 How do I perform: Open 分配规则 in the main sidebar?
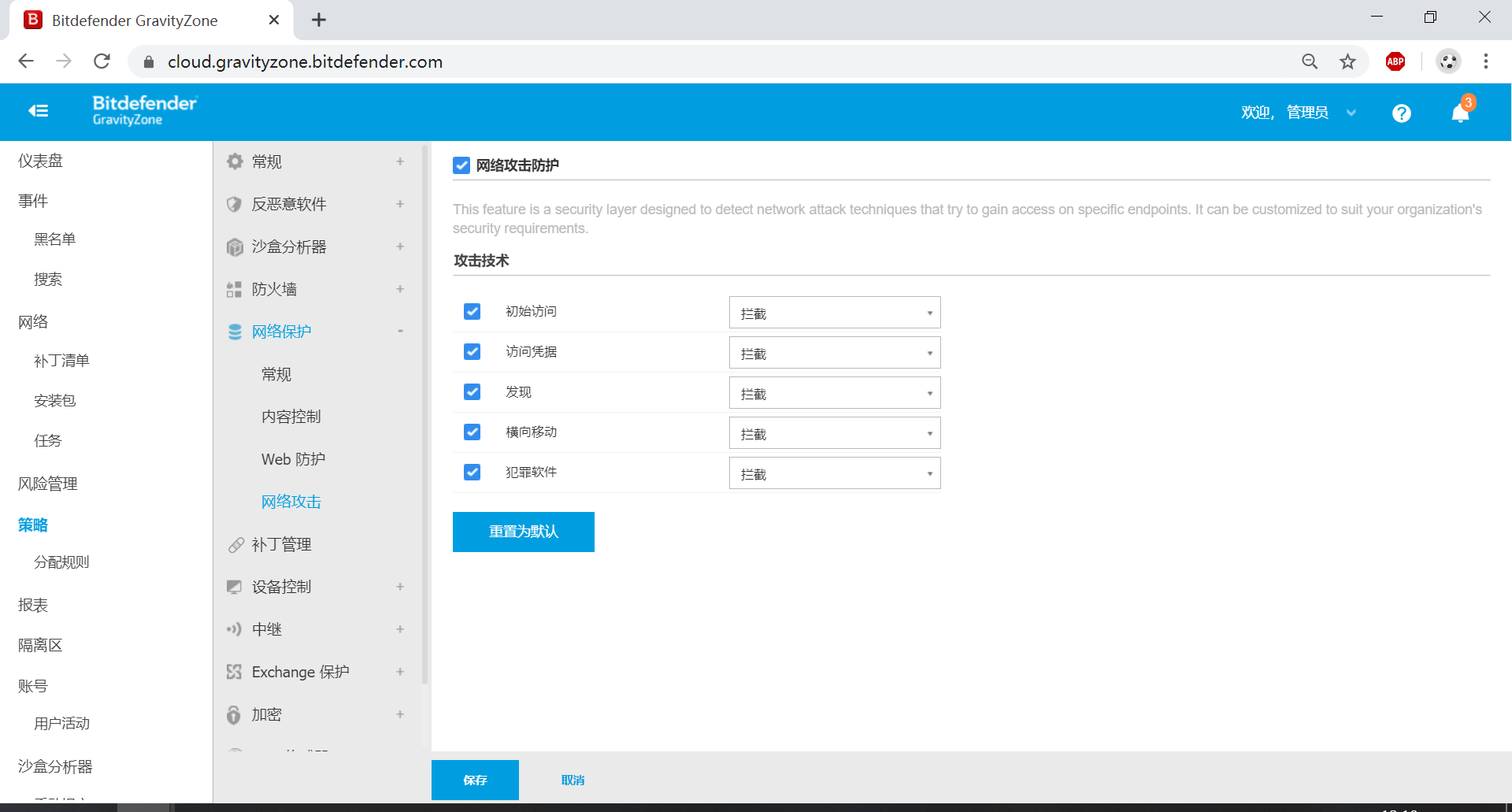61,562
